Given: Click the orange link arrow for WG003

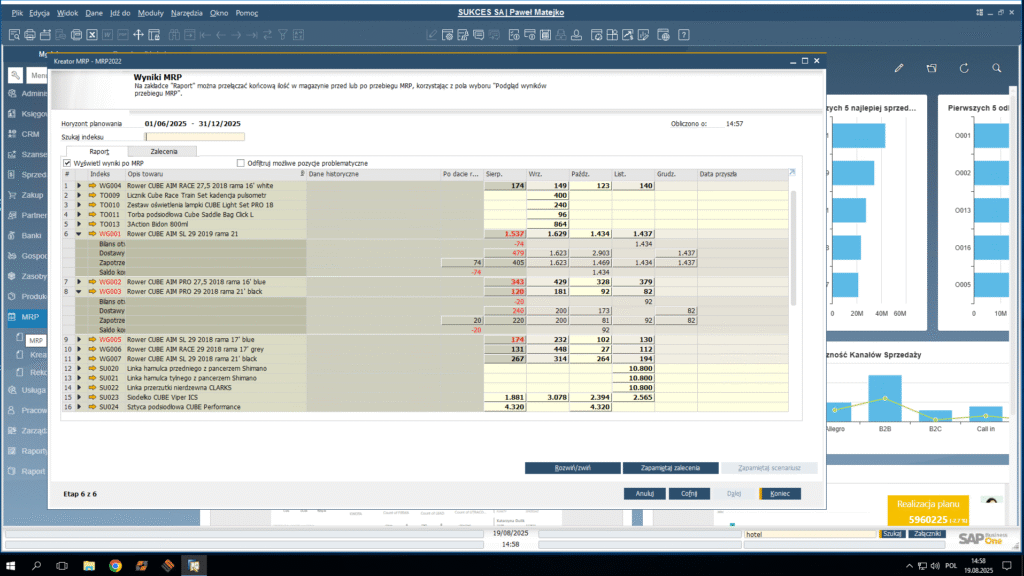Looking at the screenshot, I should coord(92,292).
